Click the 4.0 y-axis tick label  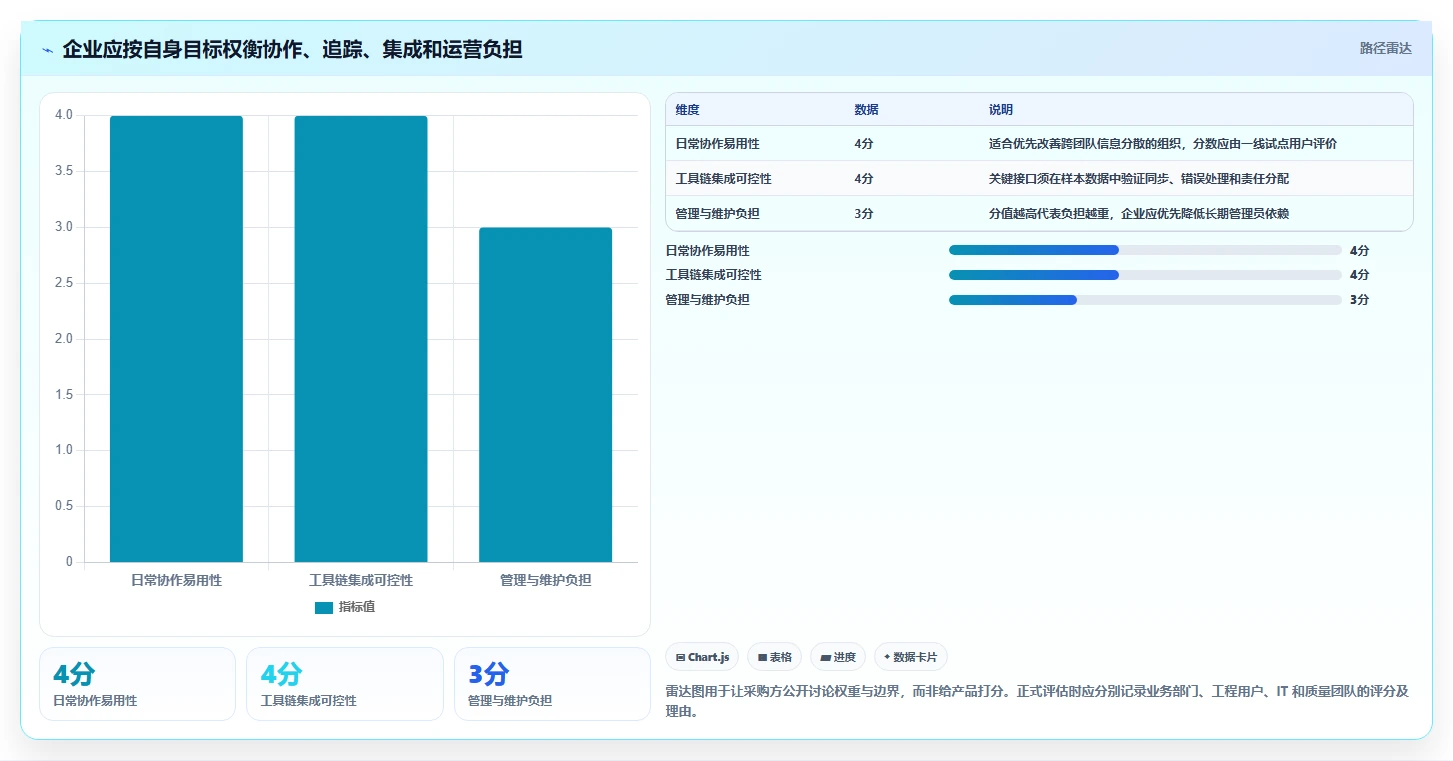(64, 115)
